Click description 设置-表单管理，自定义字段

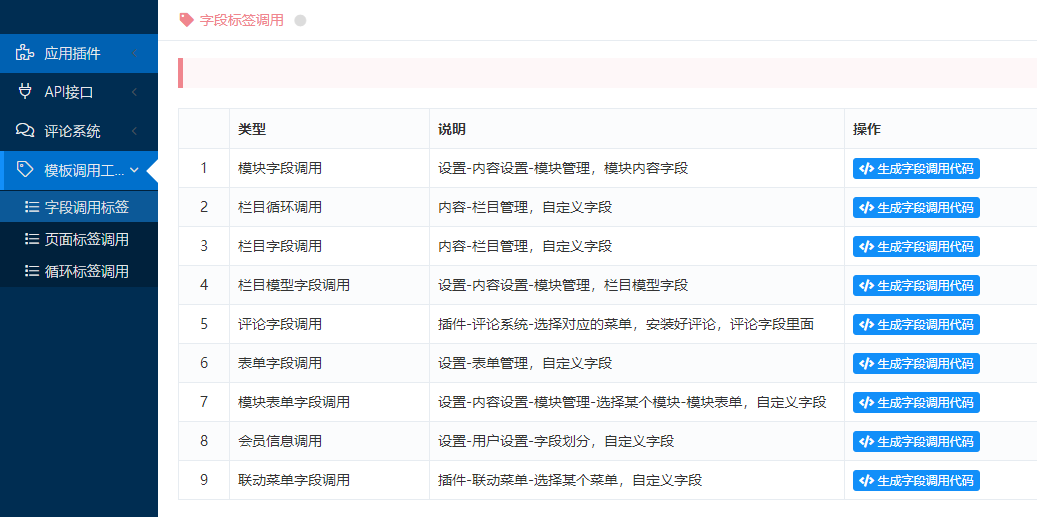click(x=525, y=364)
